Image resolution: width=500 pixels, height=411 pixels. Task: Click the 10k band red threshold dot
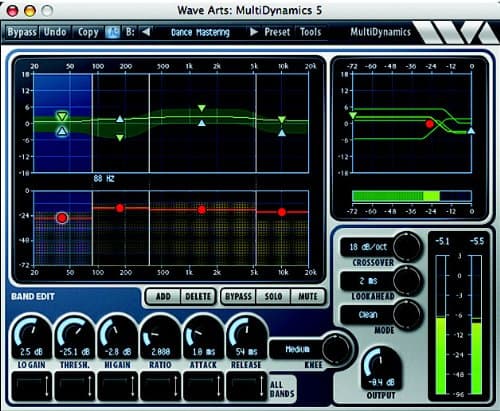[x=282, y=212]
